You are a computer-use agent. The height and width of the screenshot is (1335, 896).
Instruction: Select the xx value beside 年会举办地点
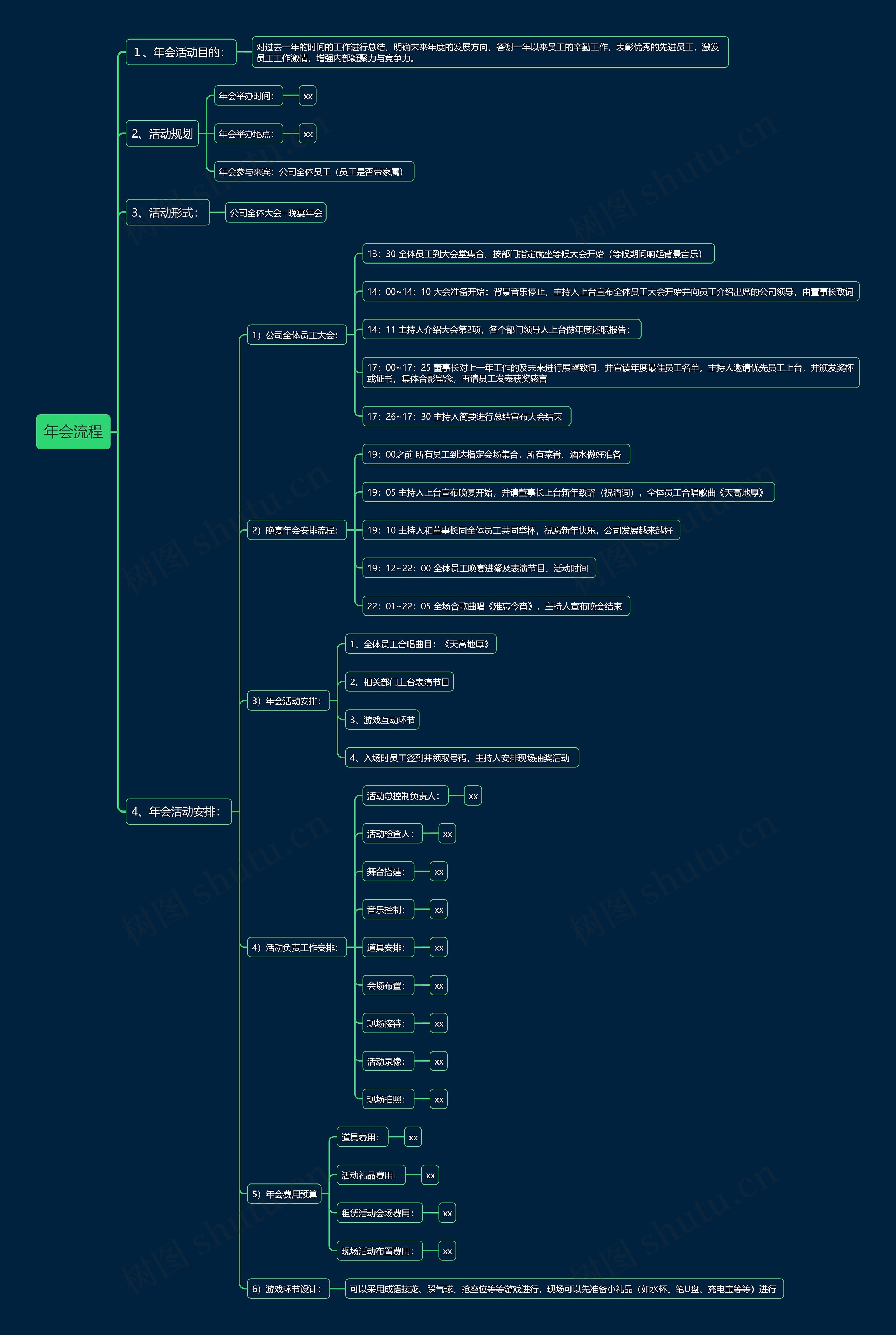pos(307,134)
